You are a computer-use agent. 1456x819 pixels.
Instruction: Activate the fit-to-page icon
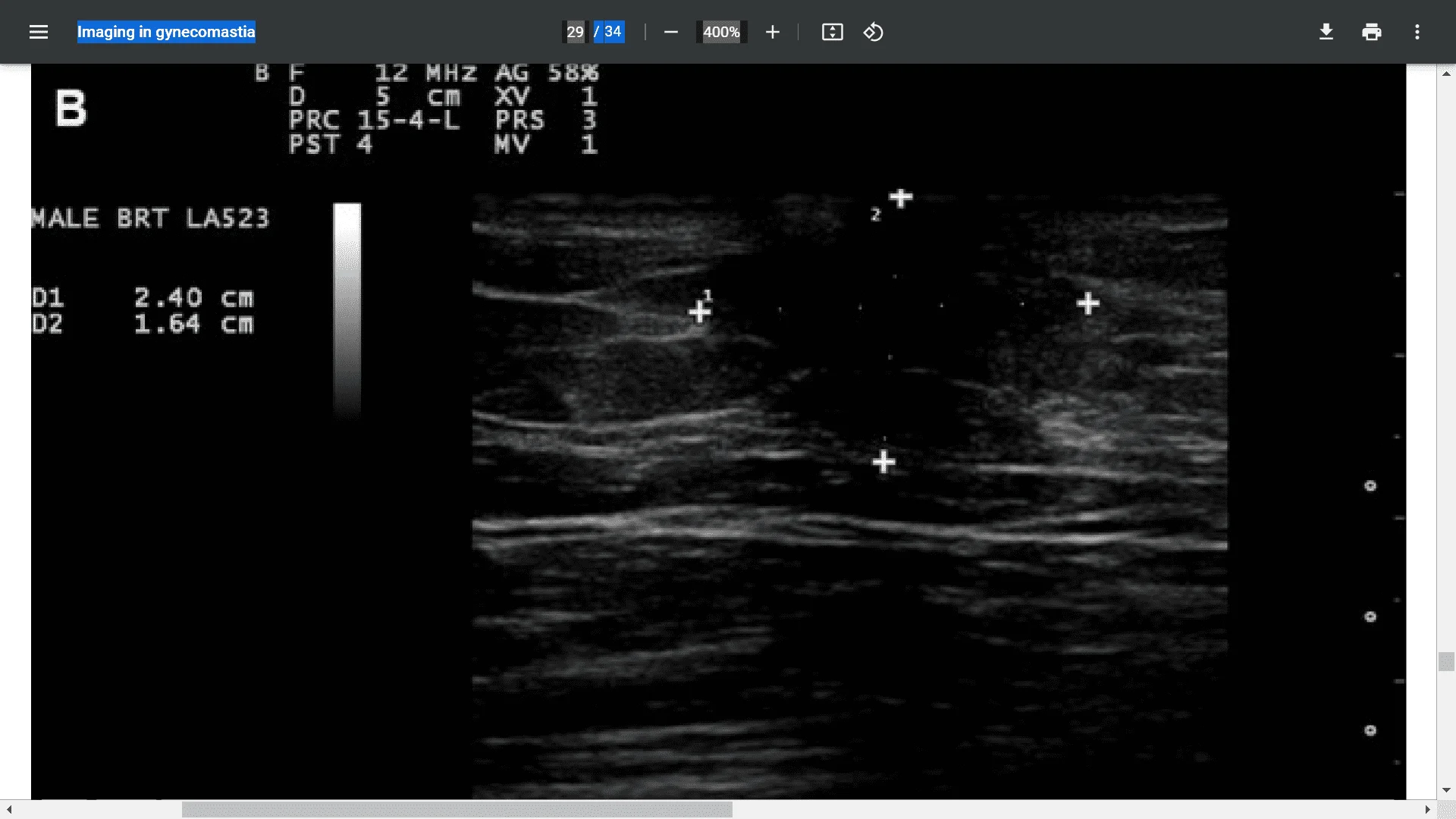tap(832, 32)
